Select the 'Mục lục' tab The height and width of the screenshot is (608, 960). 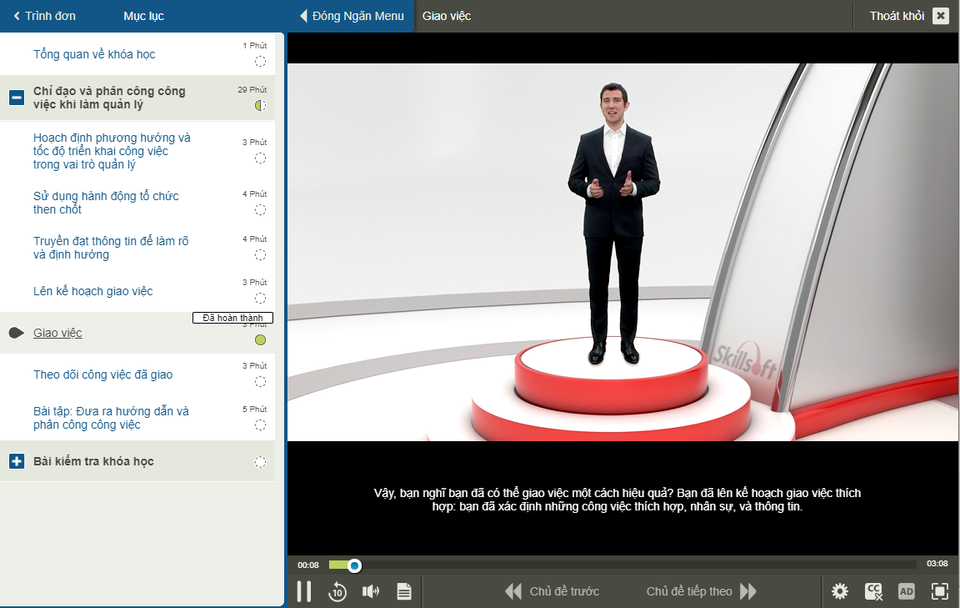[143, 16]
